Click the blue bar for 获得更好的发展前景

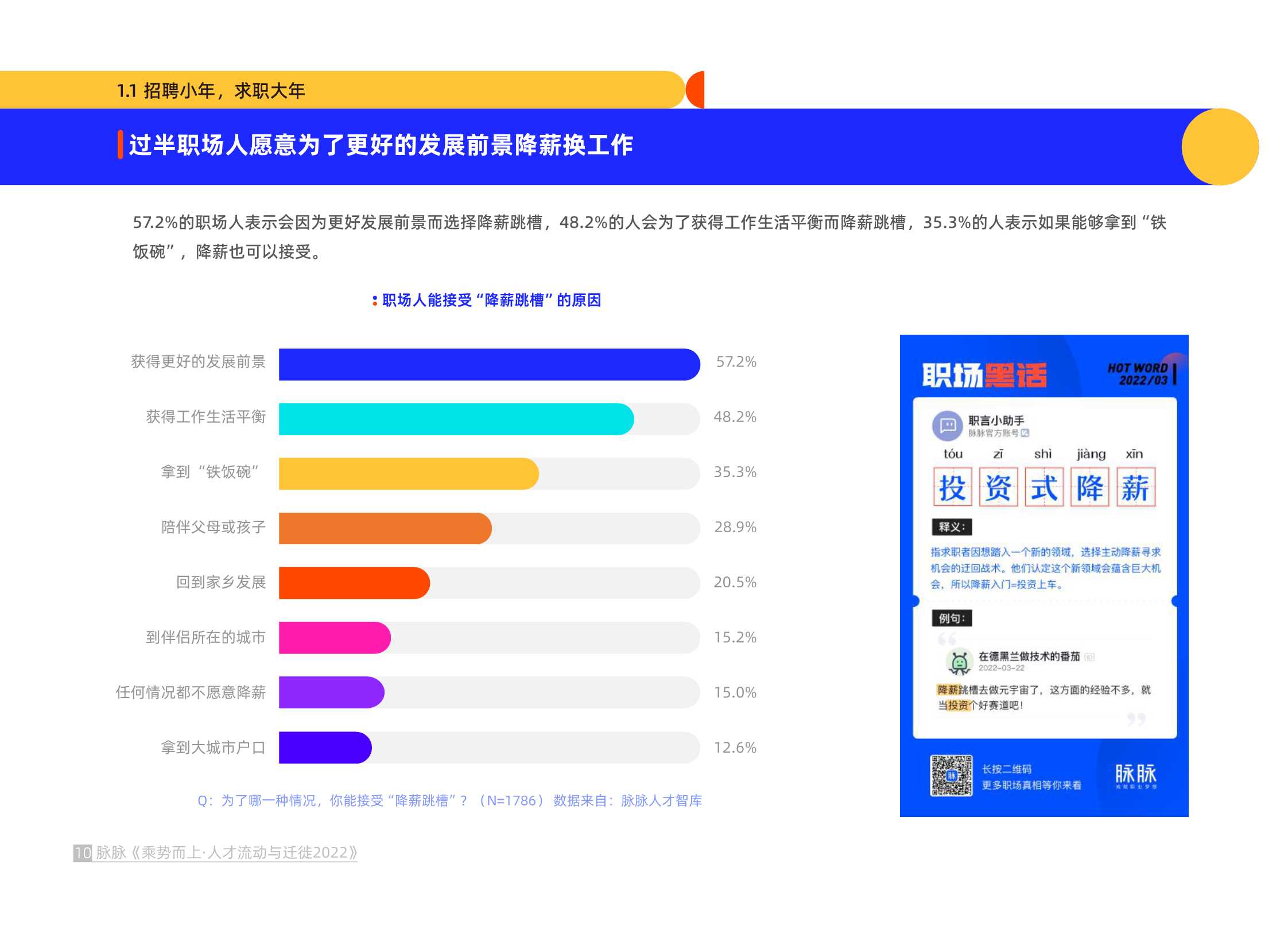pyautogui.click(x=489, y=364)
